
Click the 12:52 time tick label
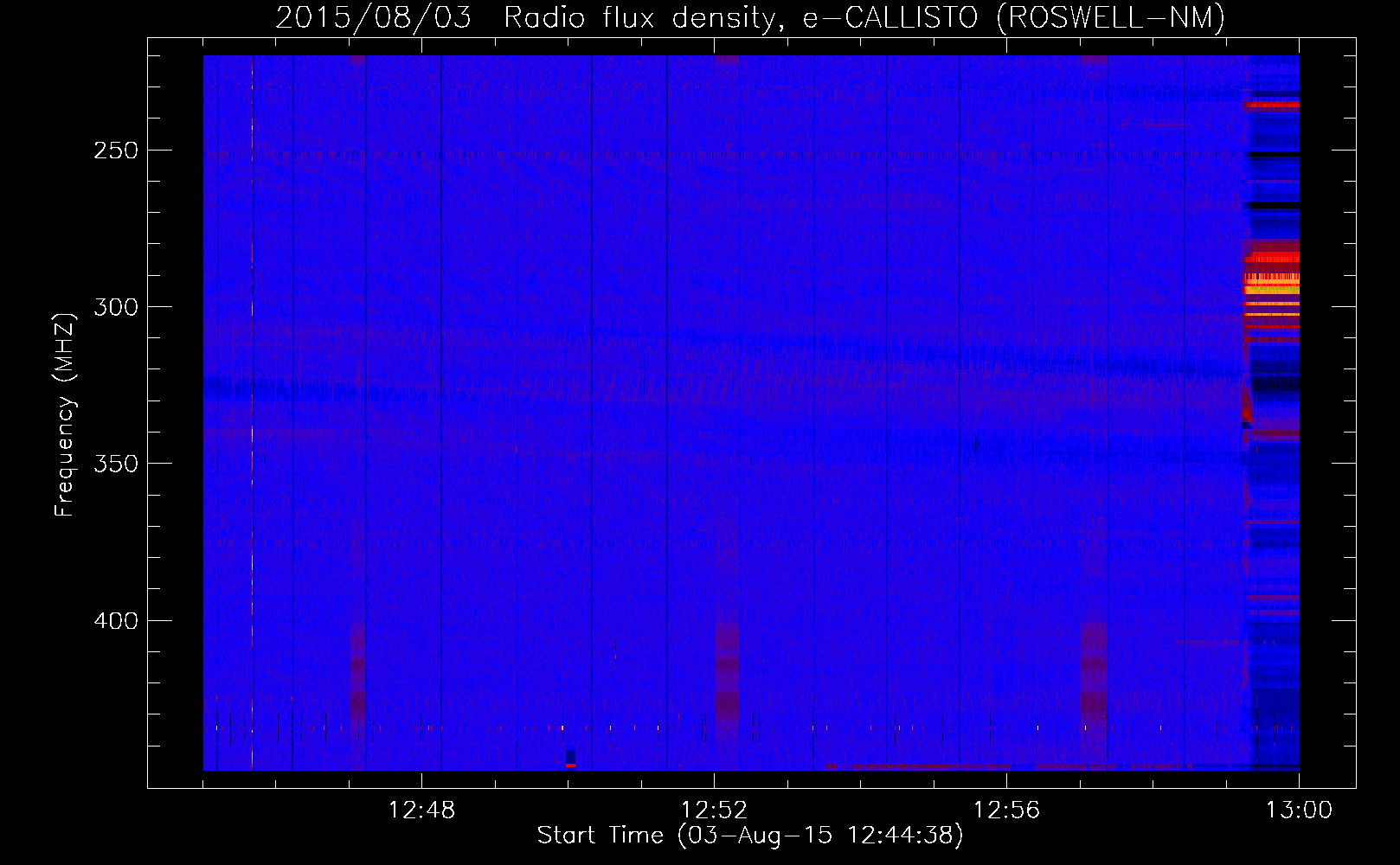[714, 811]
